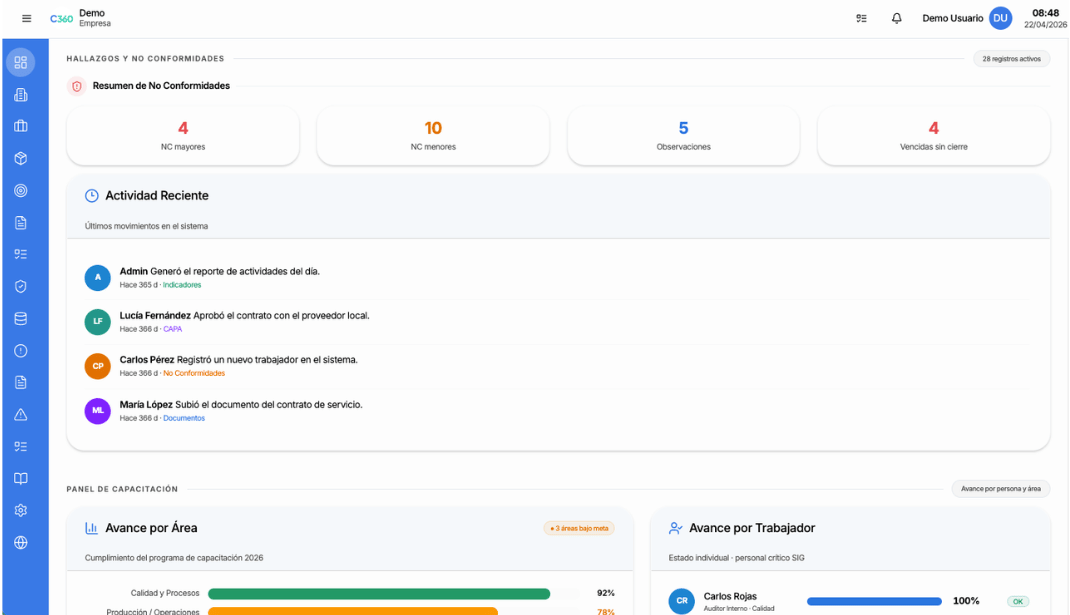Open the NC mayores summary card

tap(183, 136)
